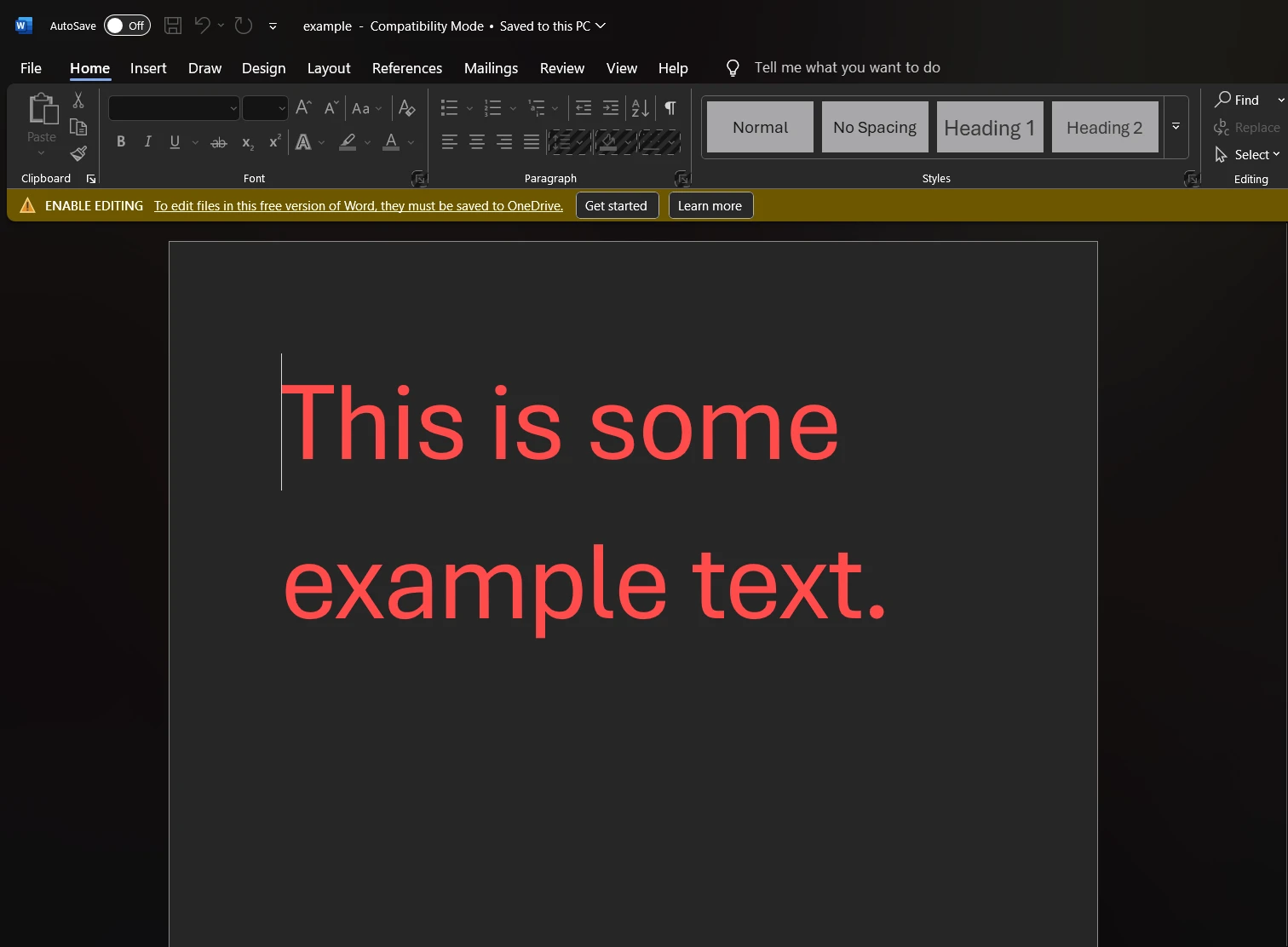Click the Tell me search box

point(847,67)
